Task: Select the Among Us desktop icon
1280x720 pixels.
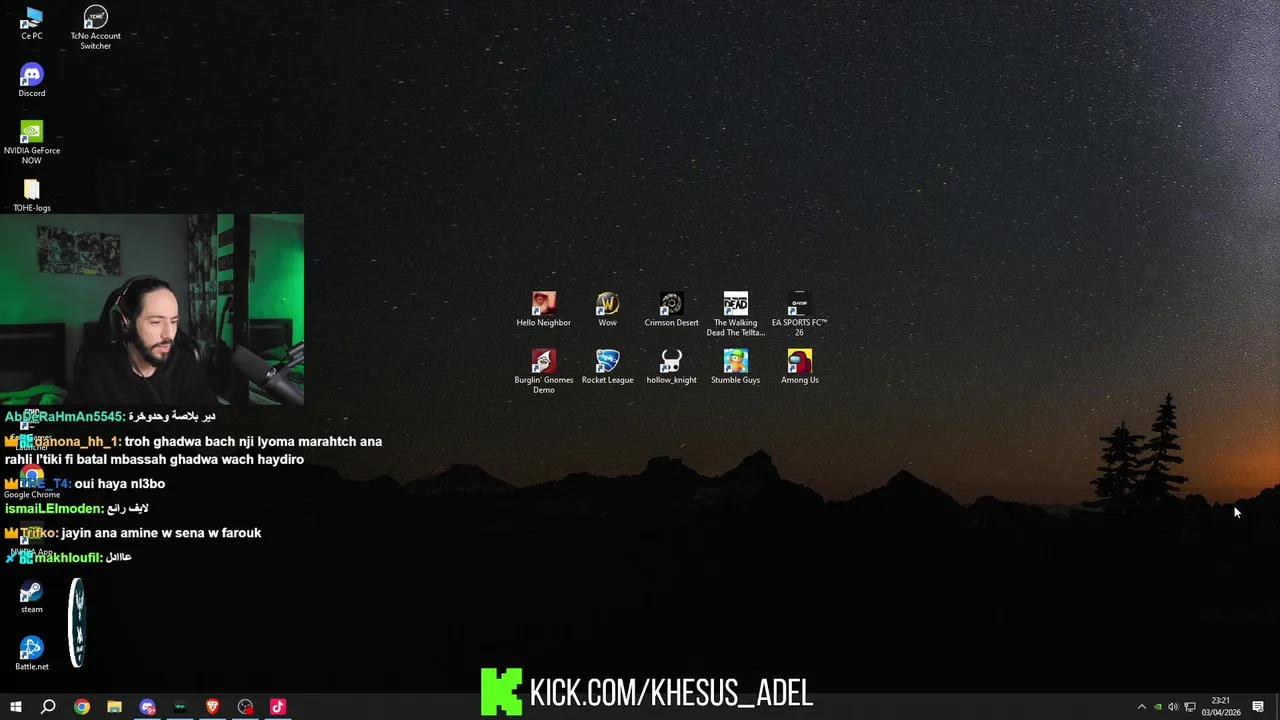Action: pos(799,367)
